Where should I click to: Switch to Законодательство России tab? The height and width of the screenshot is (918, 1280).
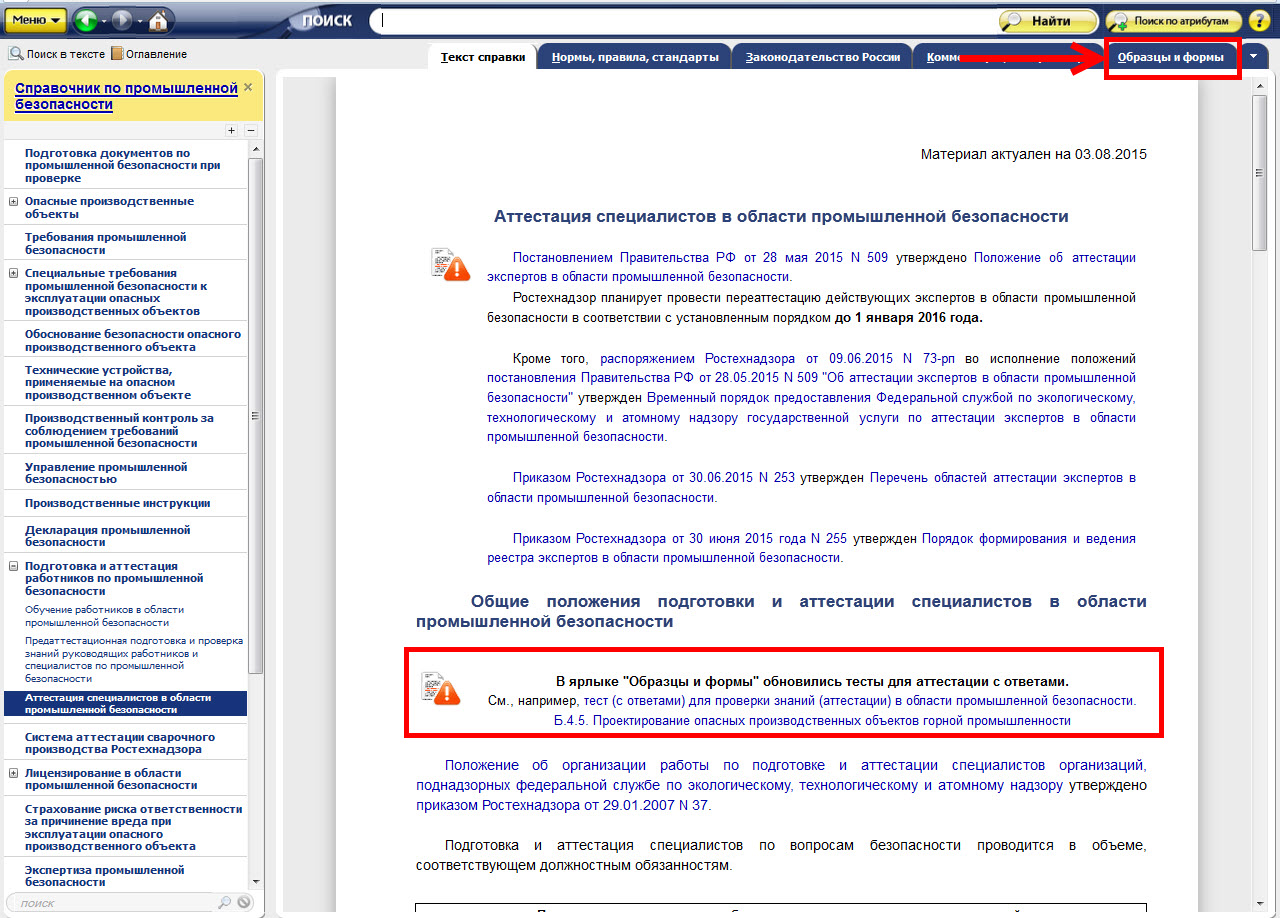point(821,58)
